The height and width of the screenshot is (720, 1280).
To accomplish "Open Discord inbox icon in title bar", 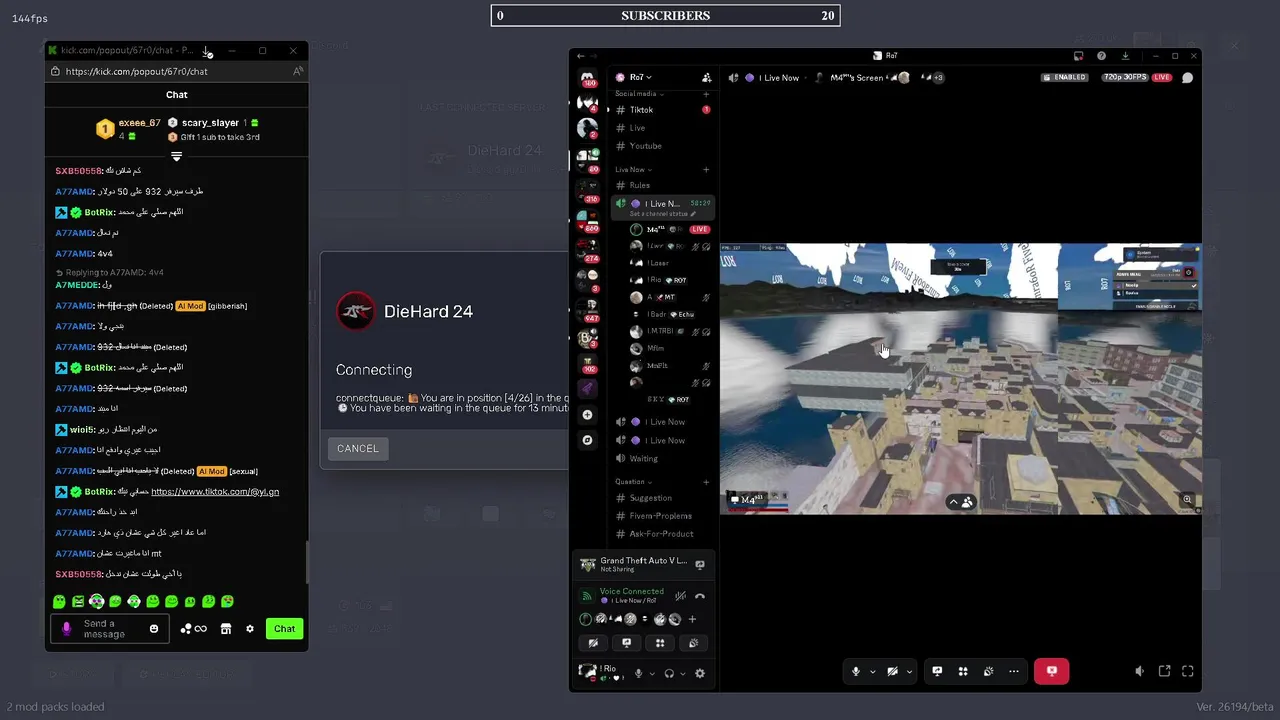I will click(1078, 56).
